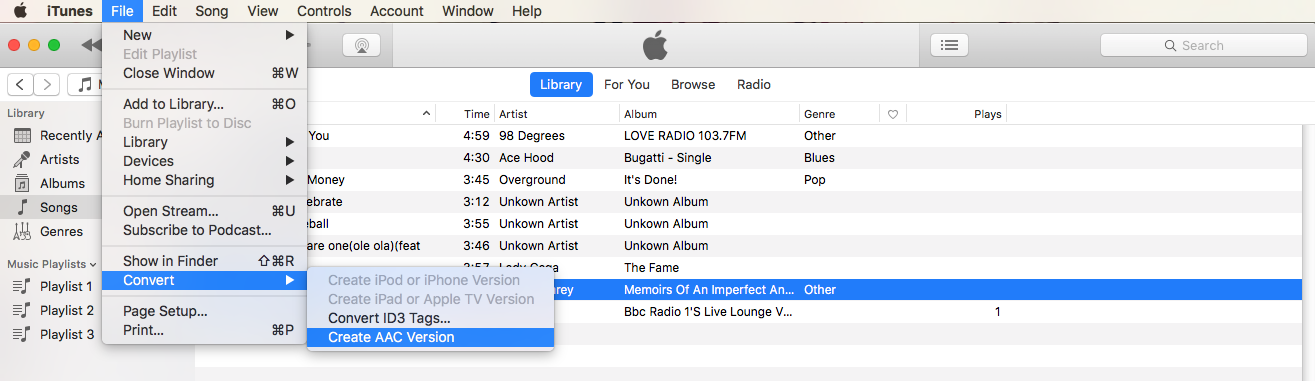Sort by Genre column

click(x=839, y=114)
